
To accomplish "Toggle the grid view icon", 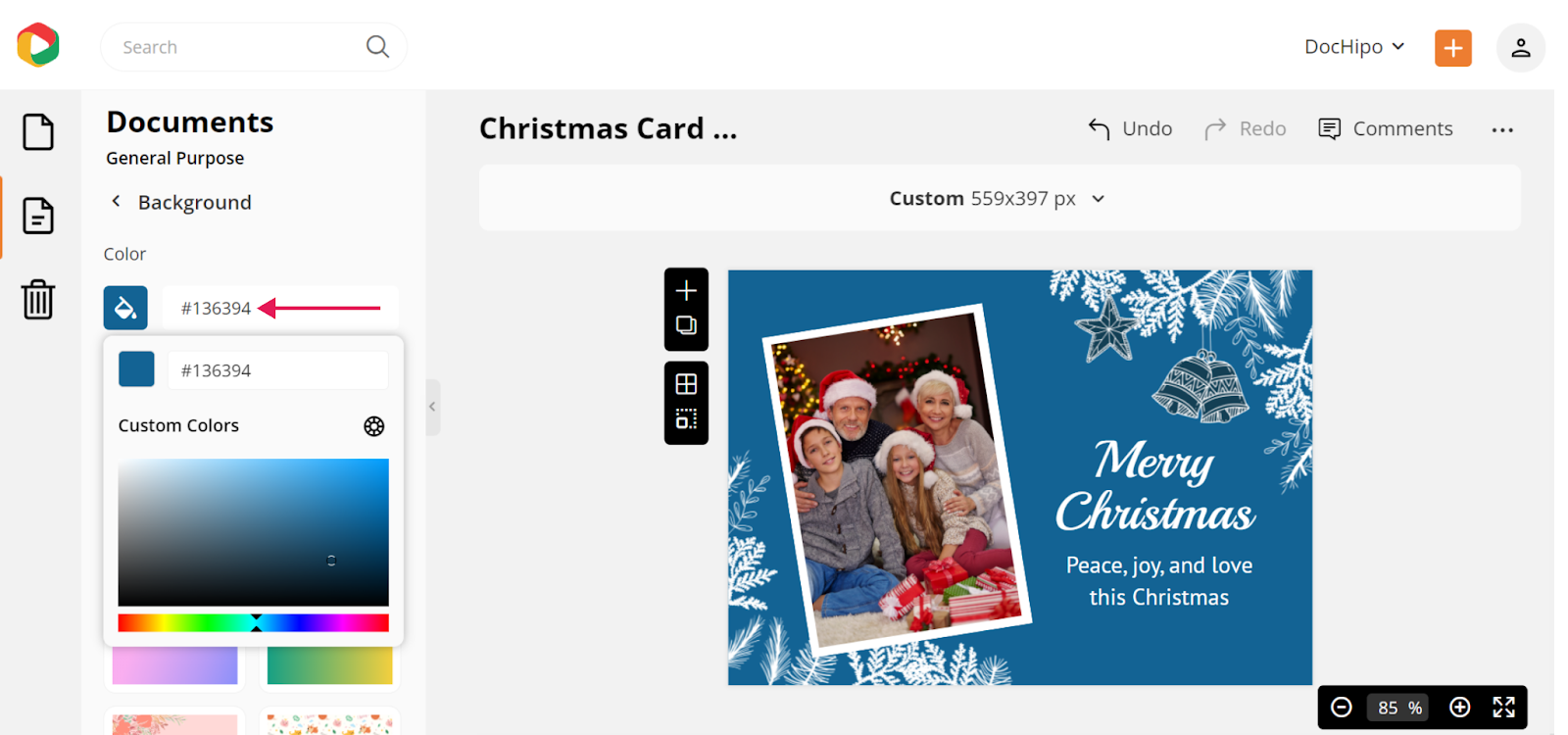I will 686,384.
